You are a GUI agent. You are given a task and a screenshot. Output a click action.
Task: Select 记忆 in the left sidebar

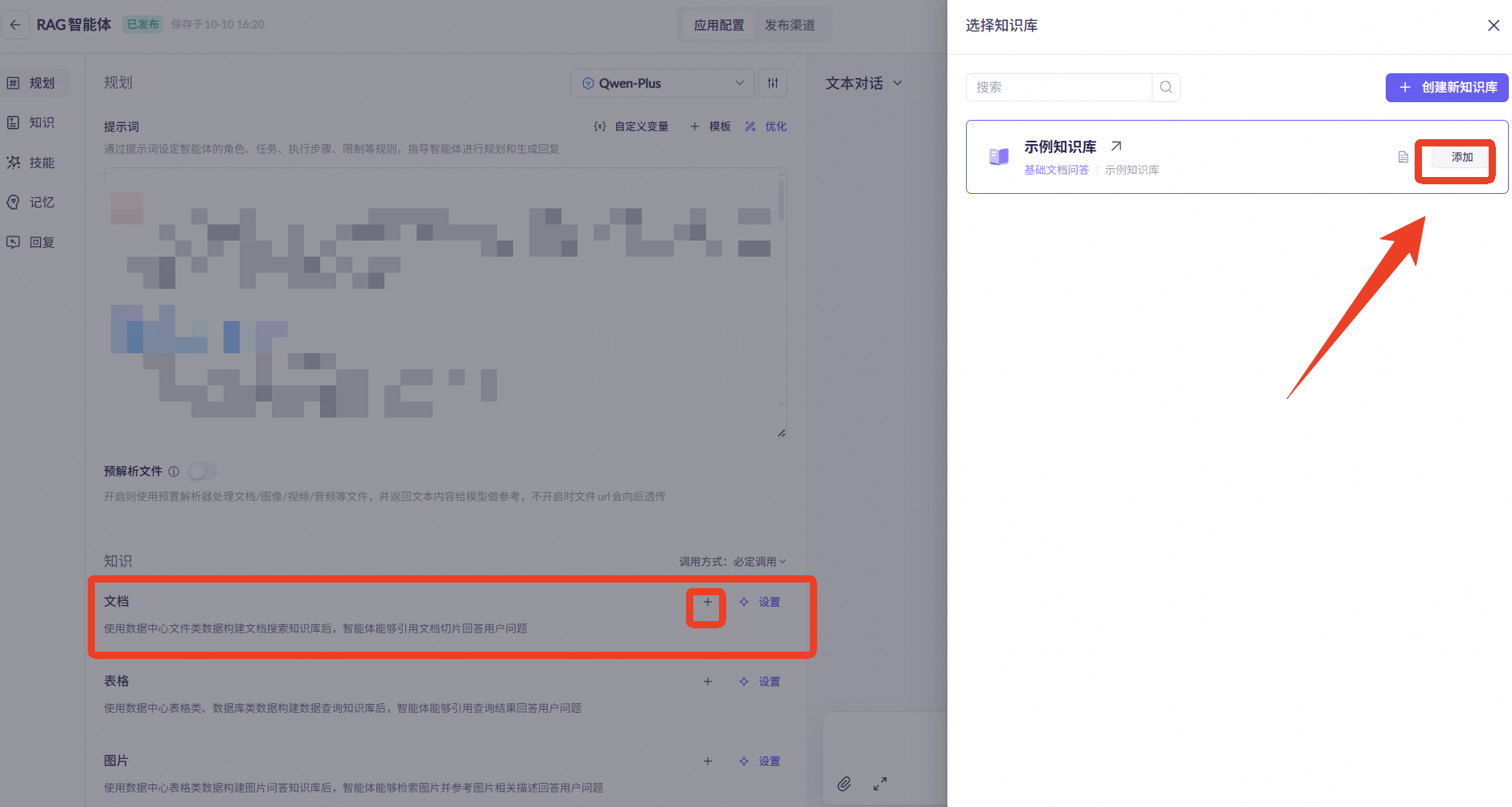(35, 202)
